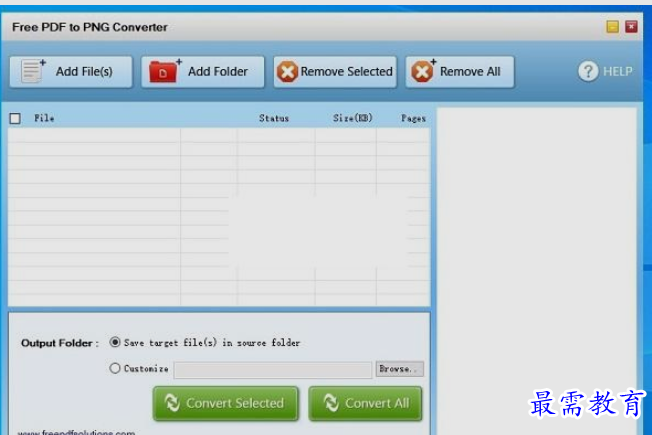Click the Convert Selected button
Image resolution: width=652 pixels, height=435 pixels.
(x=226, y=403)
